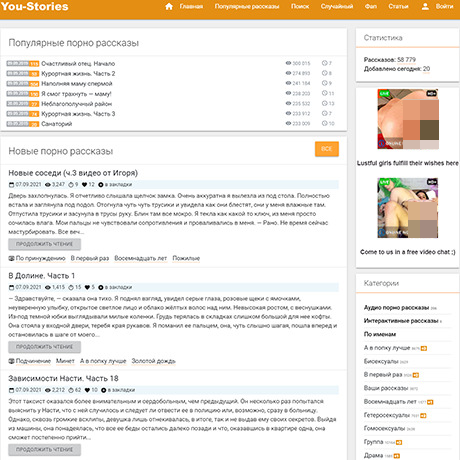Go to Статьи in the top navigation
The image size is (460, 460).
click(x=398, y=6)
